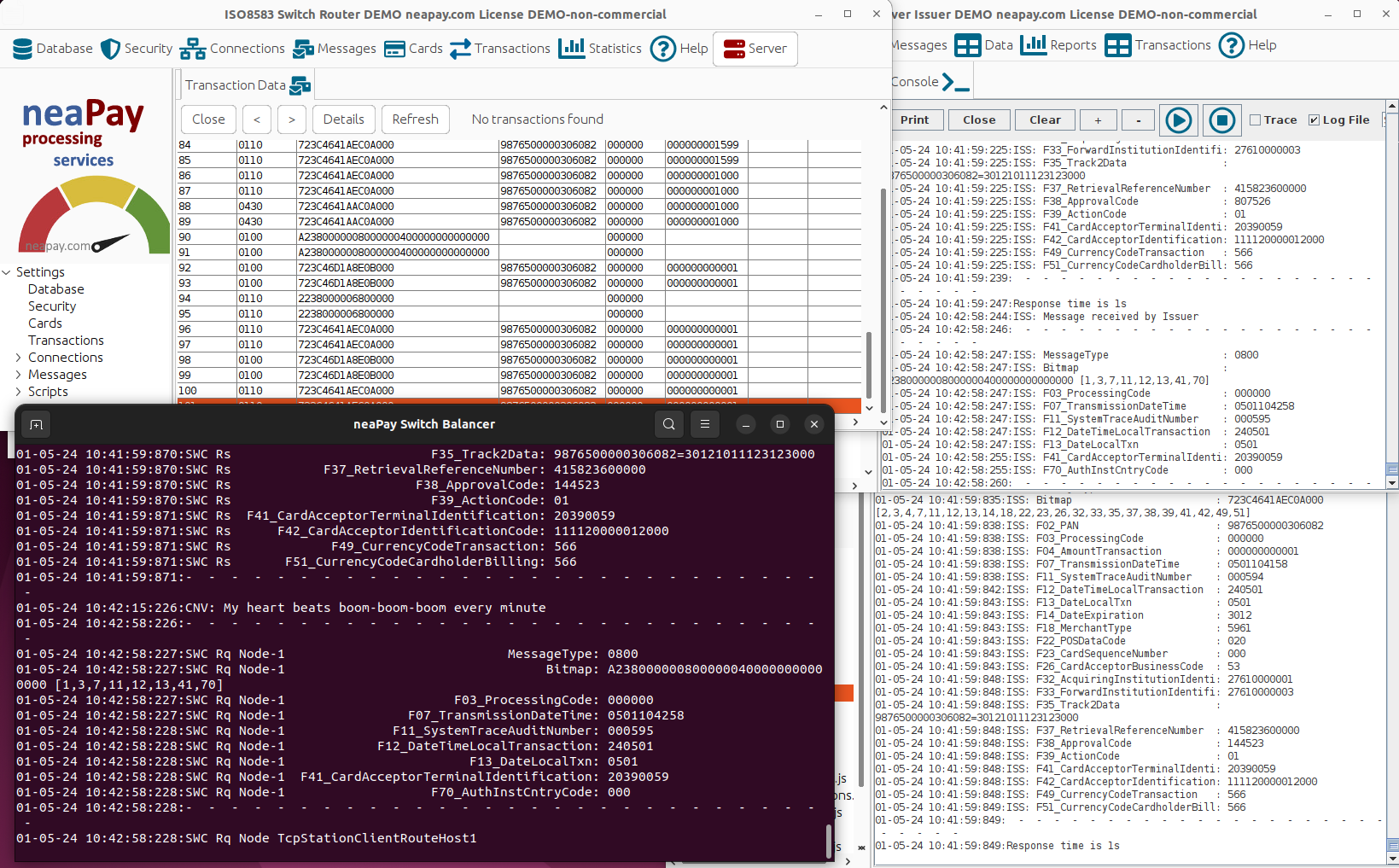Open the hamburger menu in the terminal
Image resolution: width=1399 pixels, height=868 pixels.
705,424
